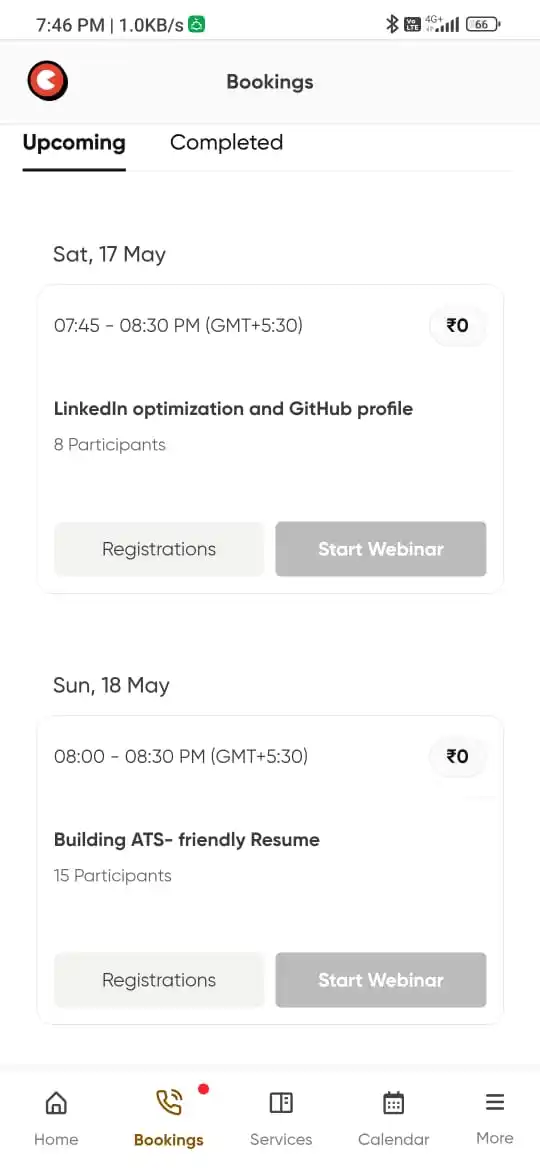Switch to the Upcoming tab
The height and width of the screenshot is (1170, 540).
tap(74, 143)
